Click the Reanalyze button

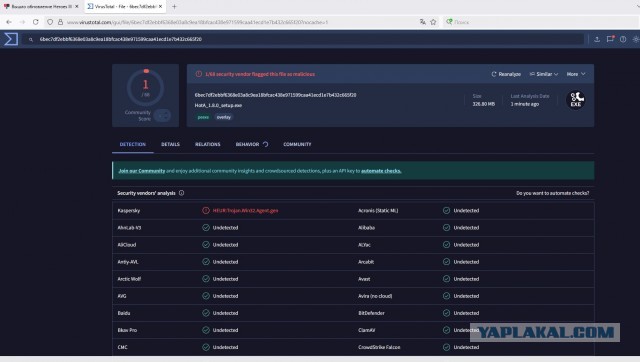point(506,74)
